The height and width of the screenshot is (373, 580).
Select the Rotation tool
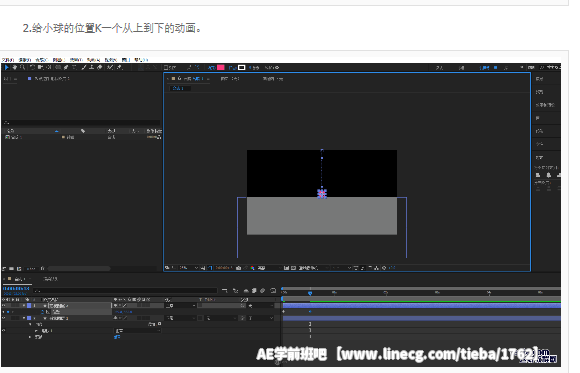33,67
